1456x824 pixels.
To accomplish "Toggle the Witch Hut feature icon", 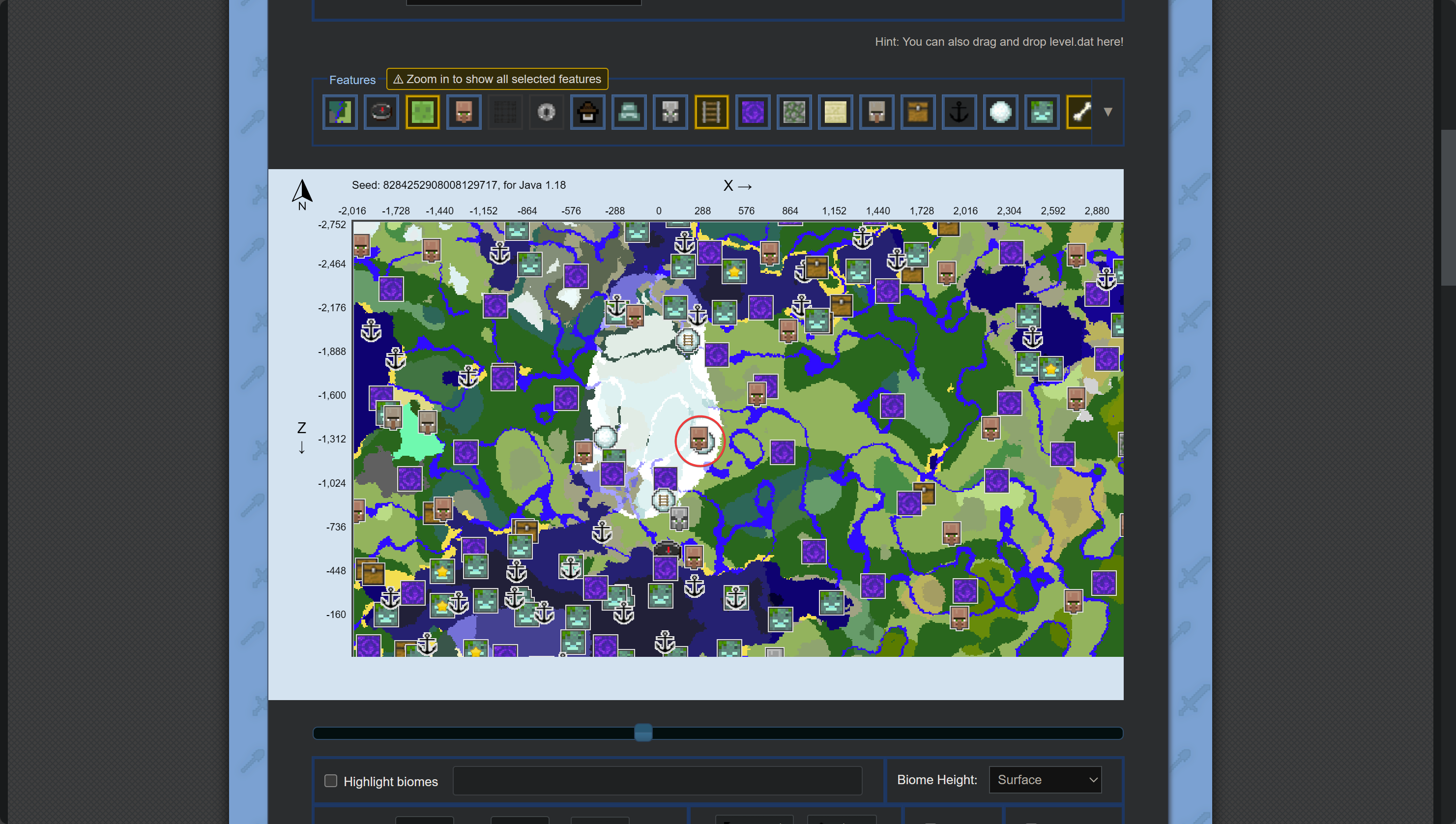I will tap(588, 112).
